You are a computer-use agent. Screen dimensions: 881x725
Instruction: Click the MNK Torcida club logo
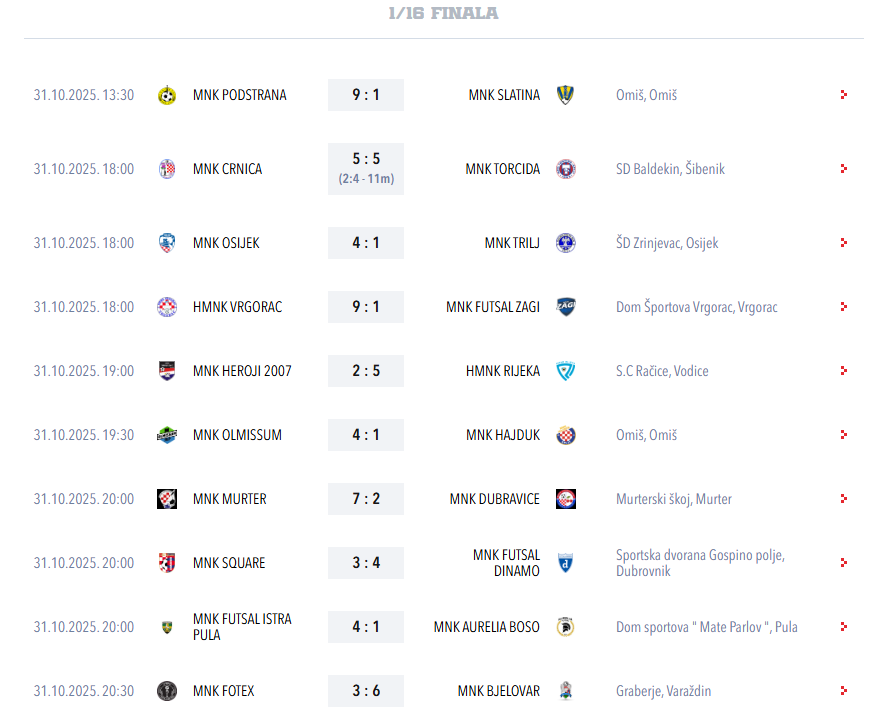[565, 169]
